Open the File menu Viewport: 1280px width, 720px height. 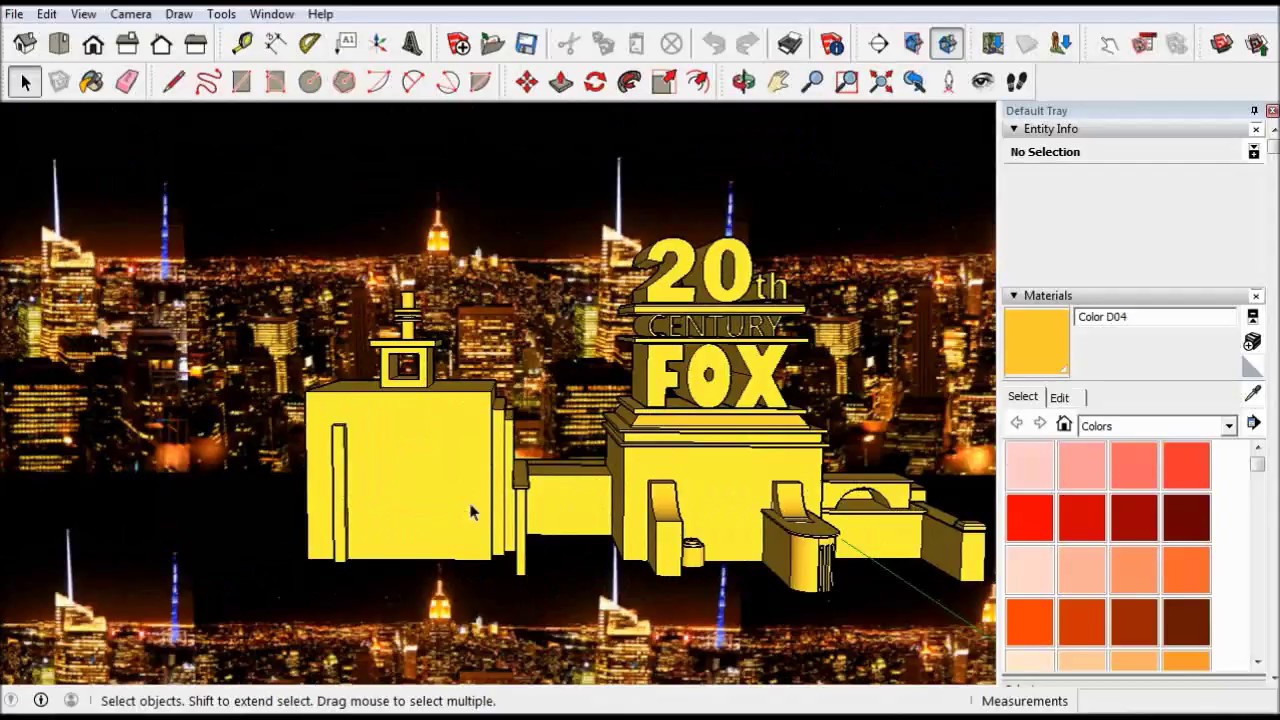(x=14, y=14)
